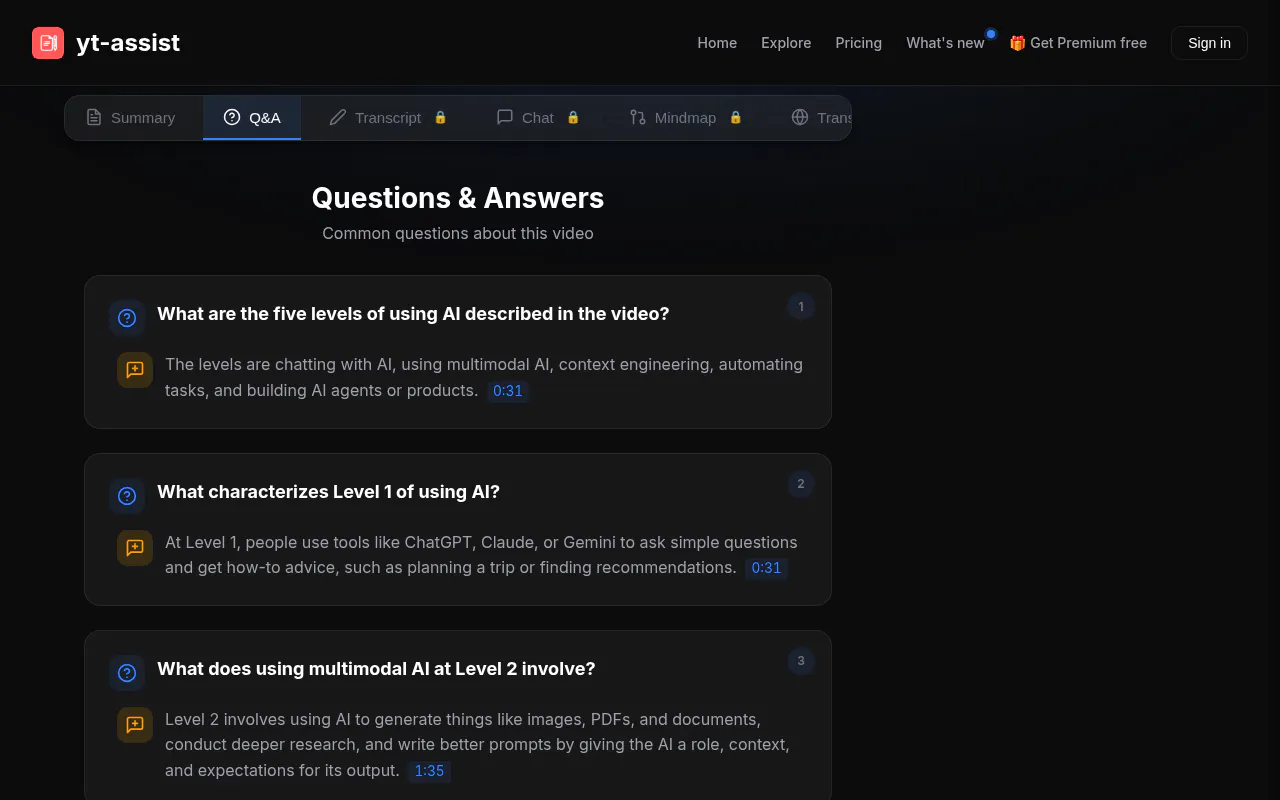This screenshot has width=1280, height=800.
Task: Click the lock icon beside Transcript
Action: pos(440,117)
